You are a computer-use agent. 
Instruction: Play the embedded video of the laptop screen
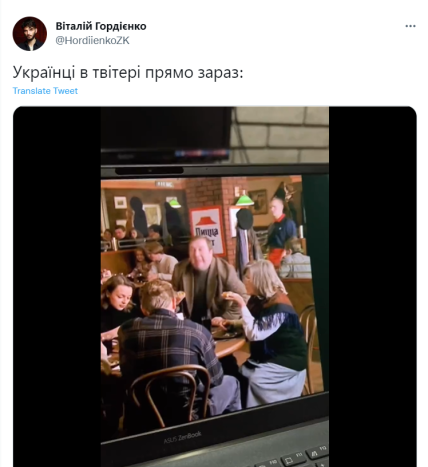point(215,287)
